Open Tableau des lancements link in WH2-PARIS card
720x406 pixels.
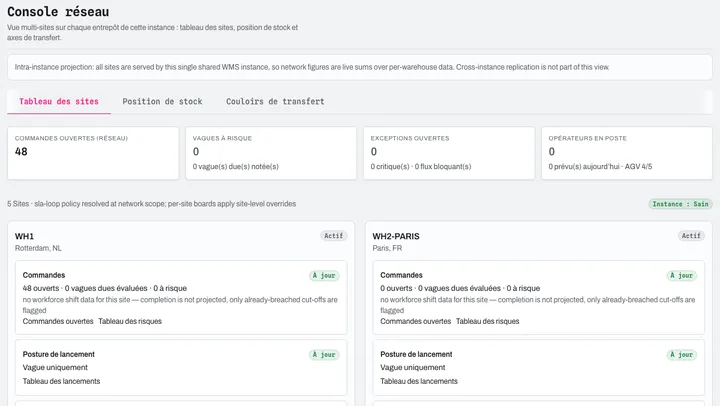[x=419, y=381]
